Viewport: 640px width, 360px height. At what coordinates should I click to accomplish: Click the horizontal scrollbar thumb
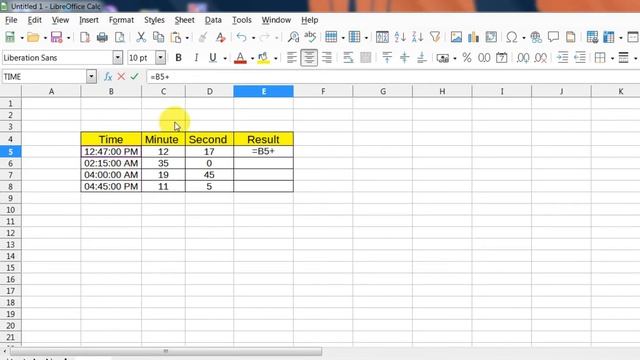click(x=166, y=351)
